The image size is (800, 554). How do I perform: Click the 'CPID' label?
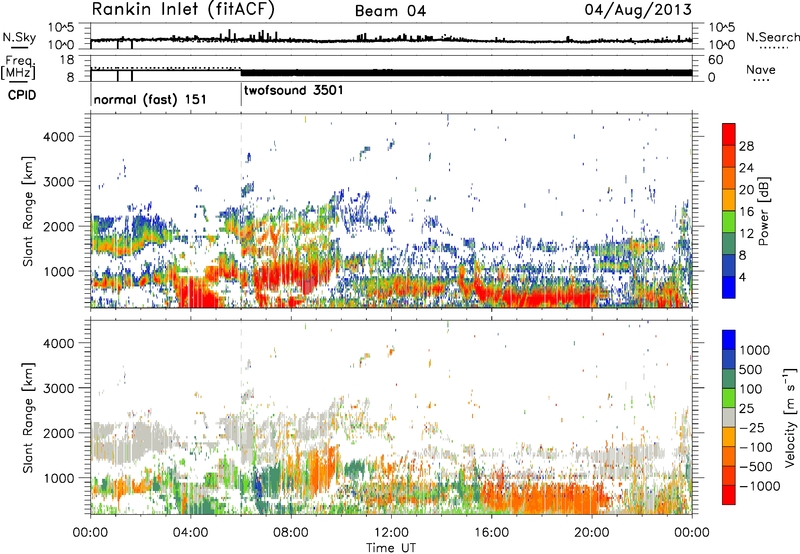(x=22, y=95)
